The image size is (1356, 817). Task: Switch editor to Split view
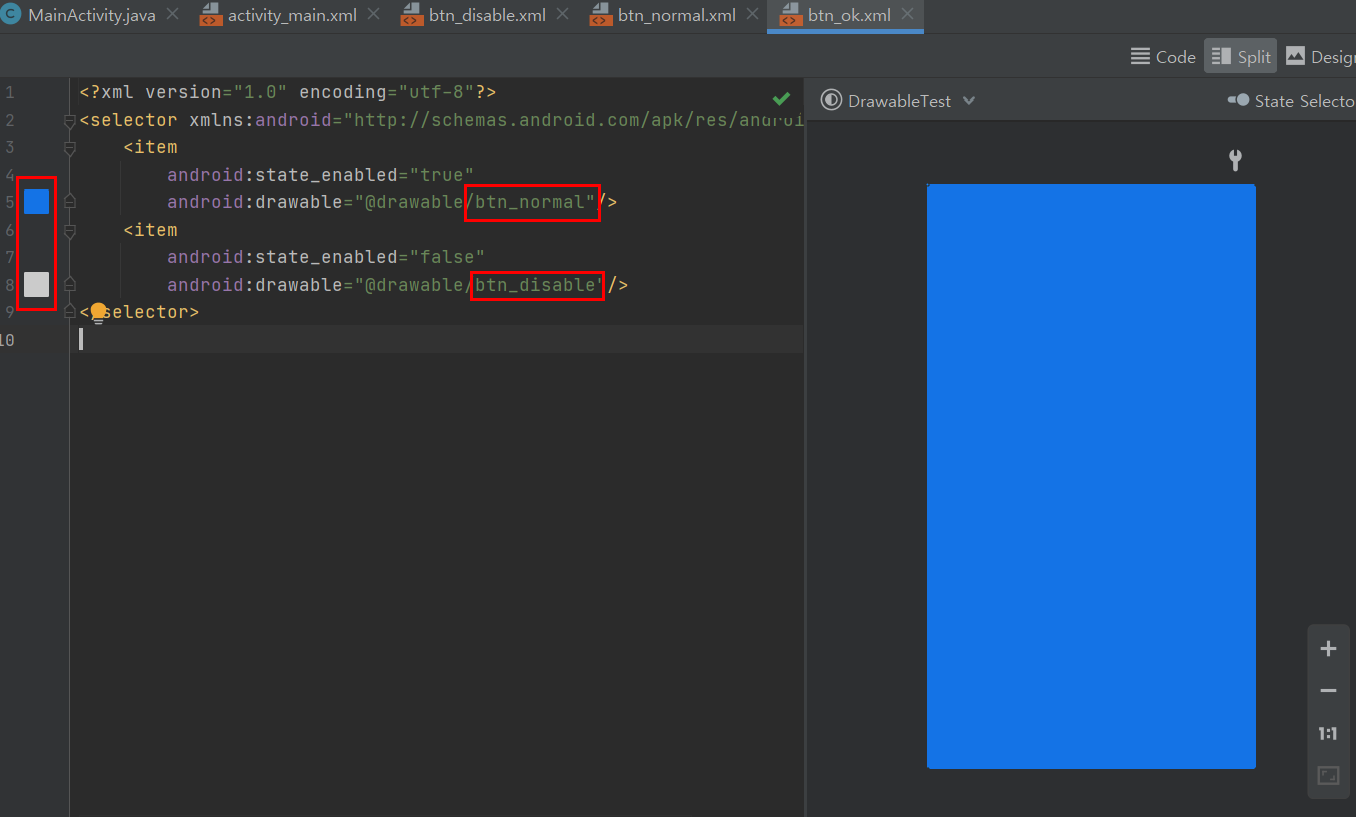1240,57
